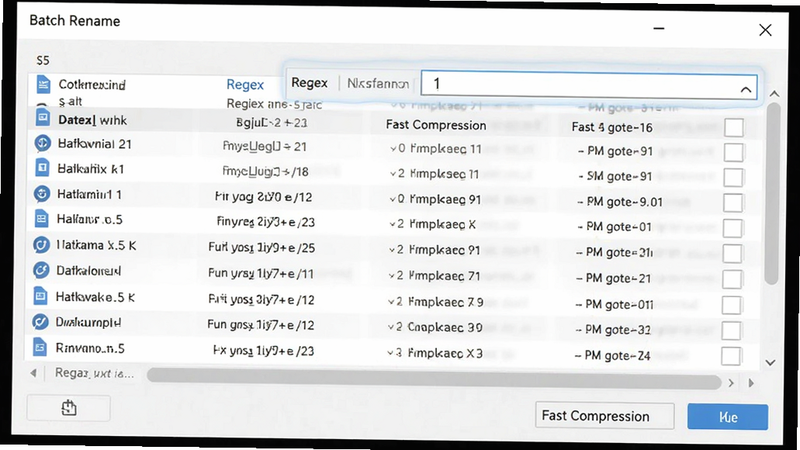Click the export icon button at bottom left

click(x=69, y=408)
